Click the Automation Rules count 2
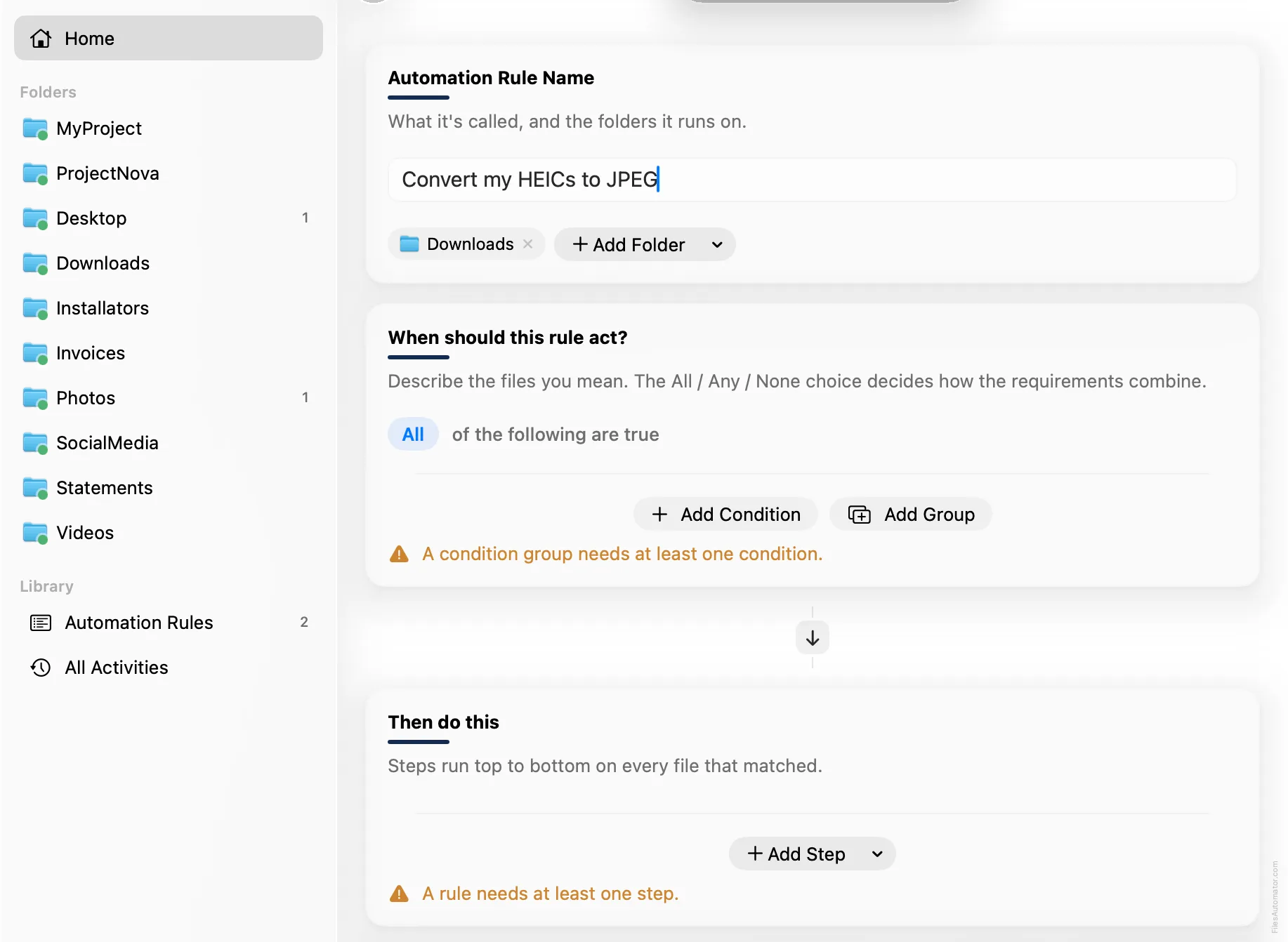This screenshot has height=942, width=1288. [x=304, y=622]
